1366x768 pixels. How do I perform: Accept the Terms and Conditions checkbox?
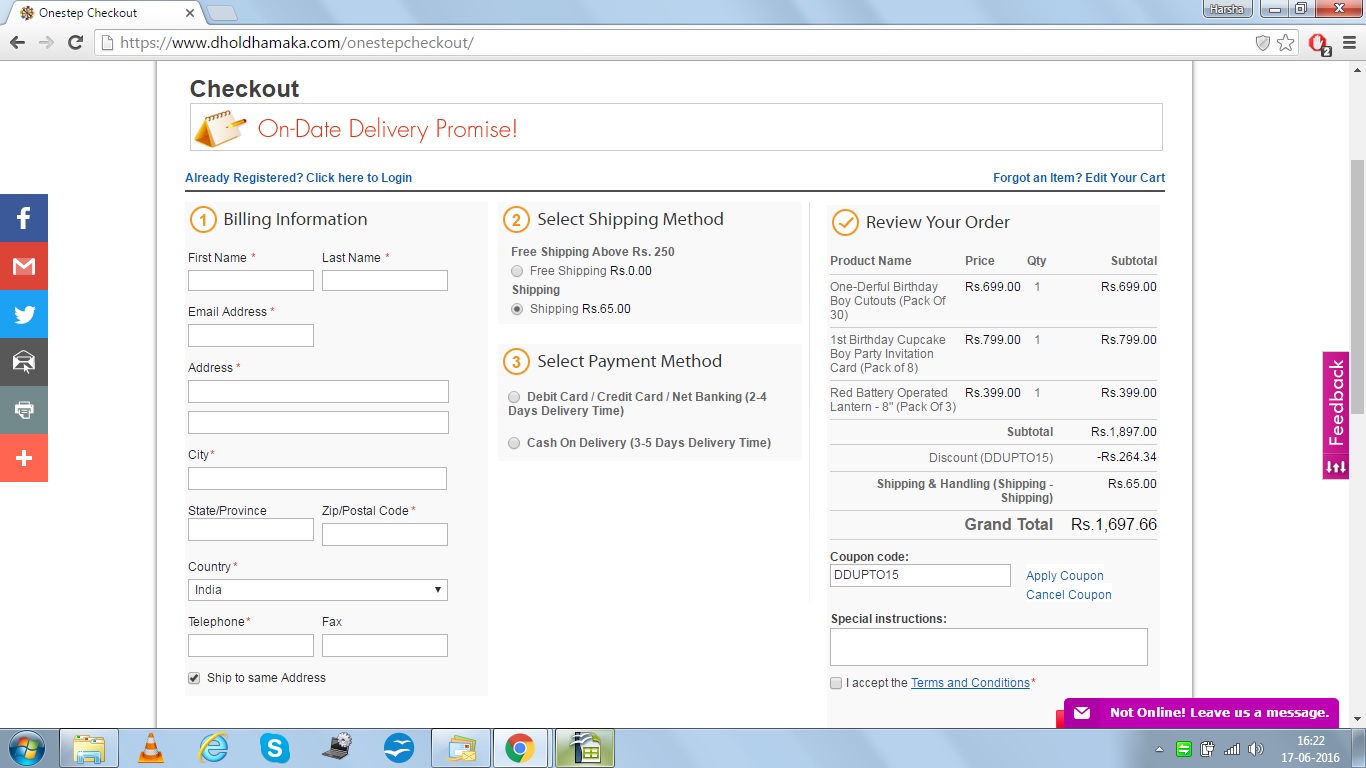click(x=836, y=683)
